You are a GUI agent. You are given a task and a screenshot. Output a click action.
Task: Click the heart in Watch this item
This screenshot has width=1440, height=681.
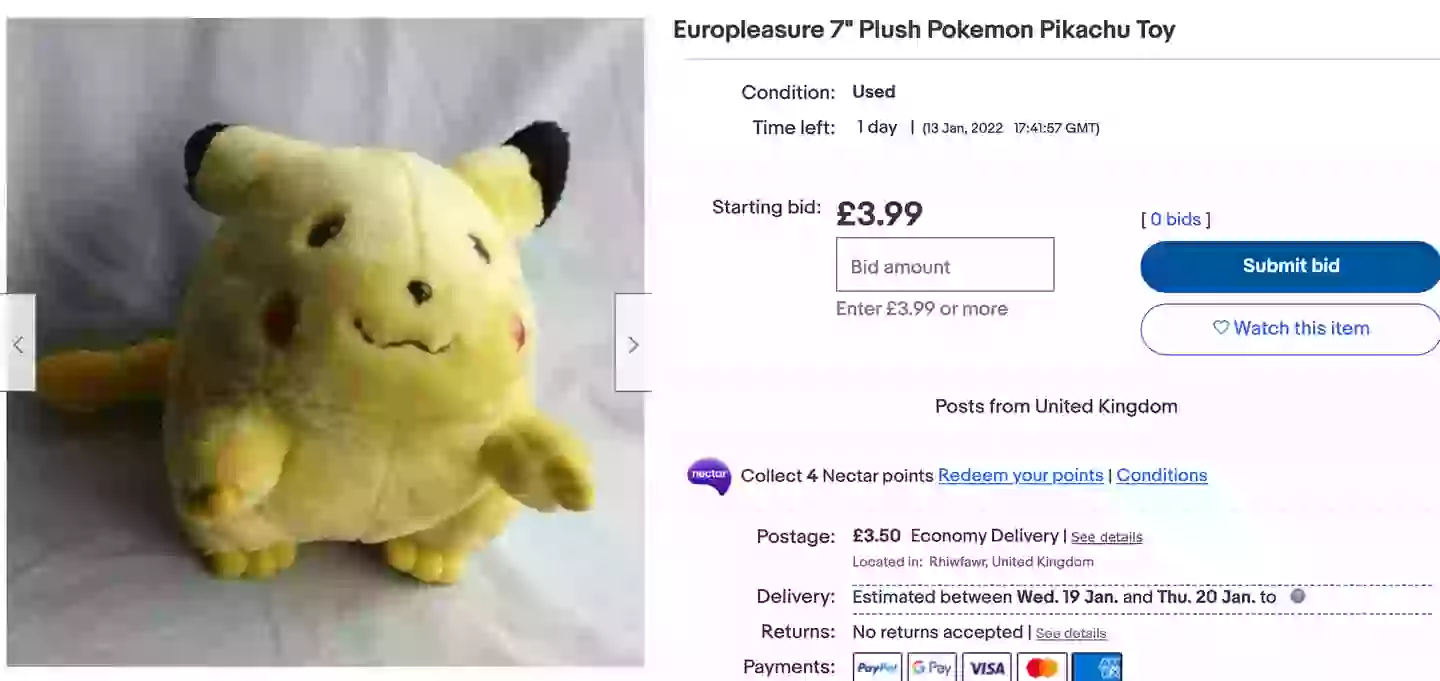[1220, 327]
